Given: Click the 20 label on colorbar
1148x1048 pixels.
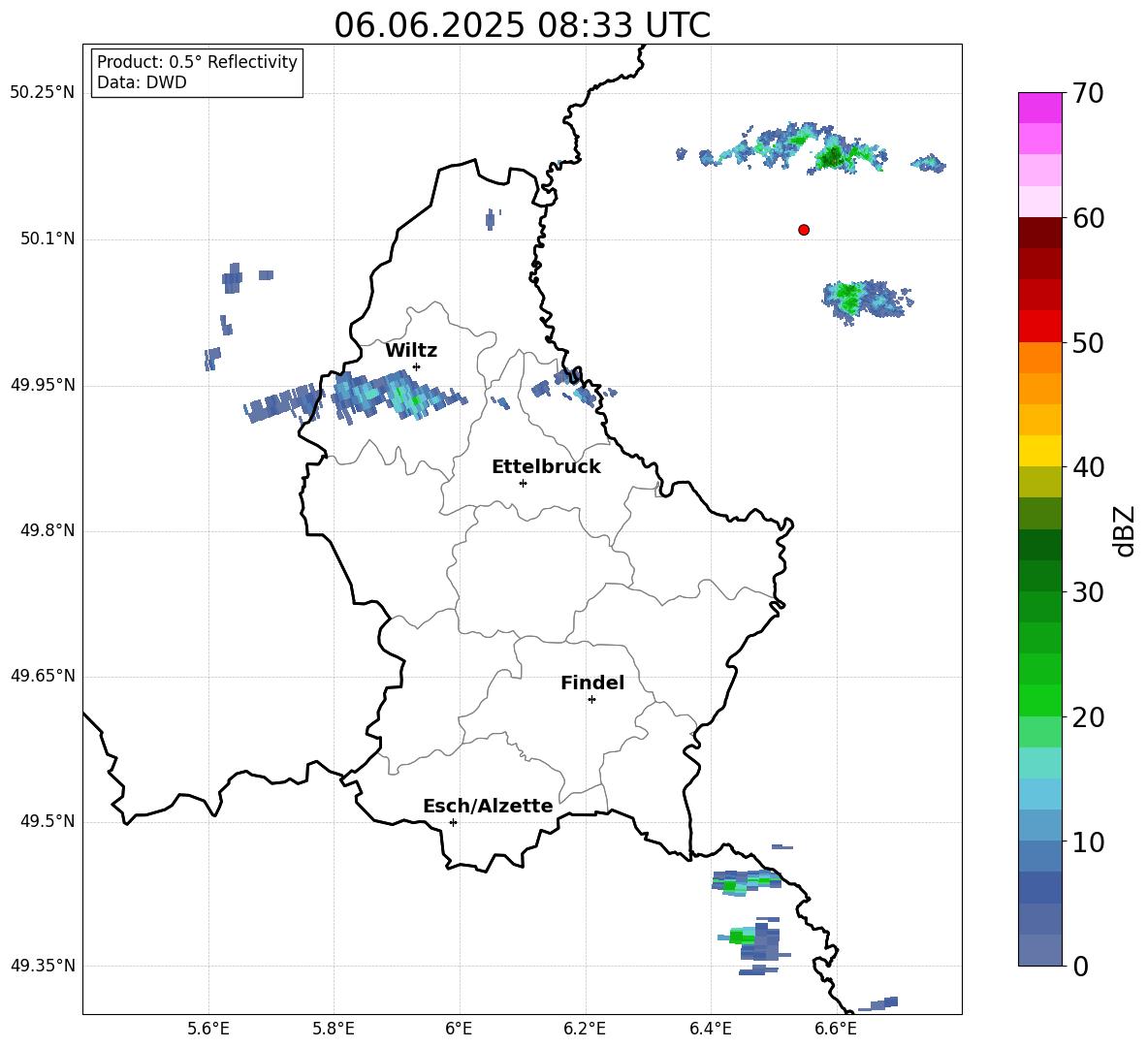Looking at the screenshot, I should coord(1087,717).
